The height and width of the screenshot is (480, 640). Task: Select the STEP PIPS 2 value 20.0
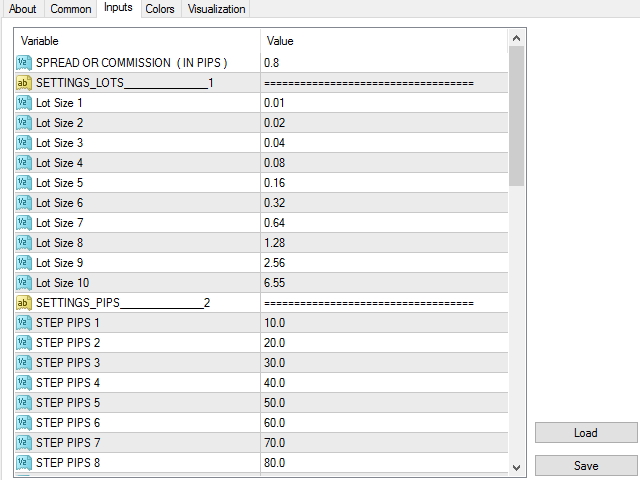tap(274, 343)
